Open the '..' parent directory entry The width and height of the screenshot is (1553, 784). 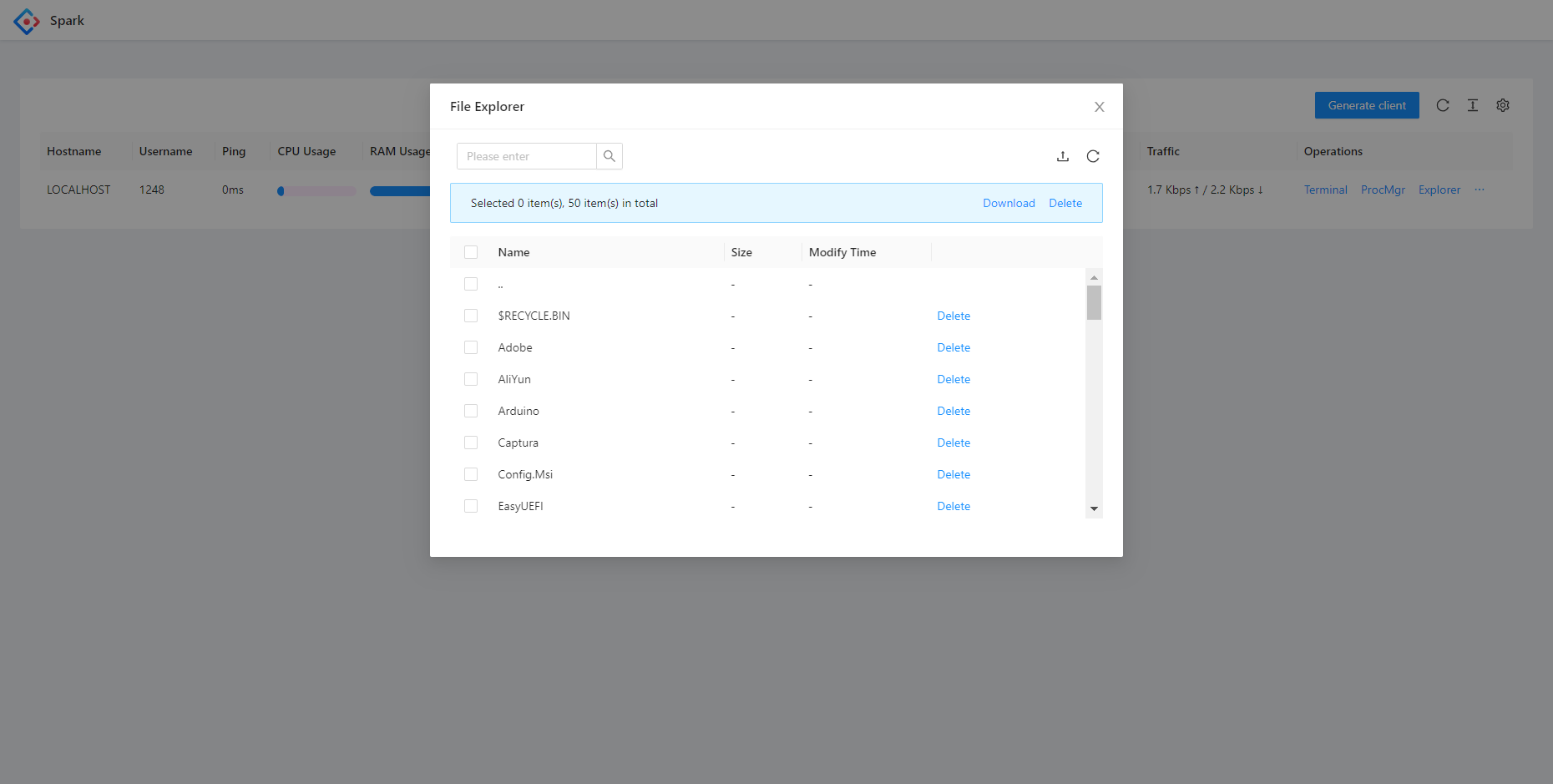click(x=500, y=285)
